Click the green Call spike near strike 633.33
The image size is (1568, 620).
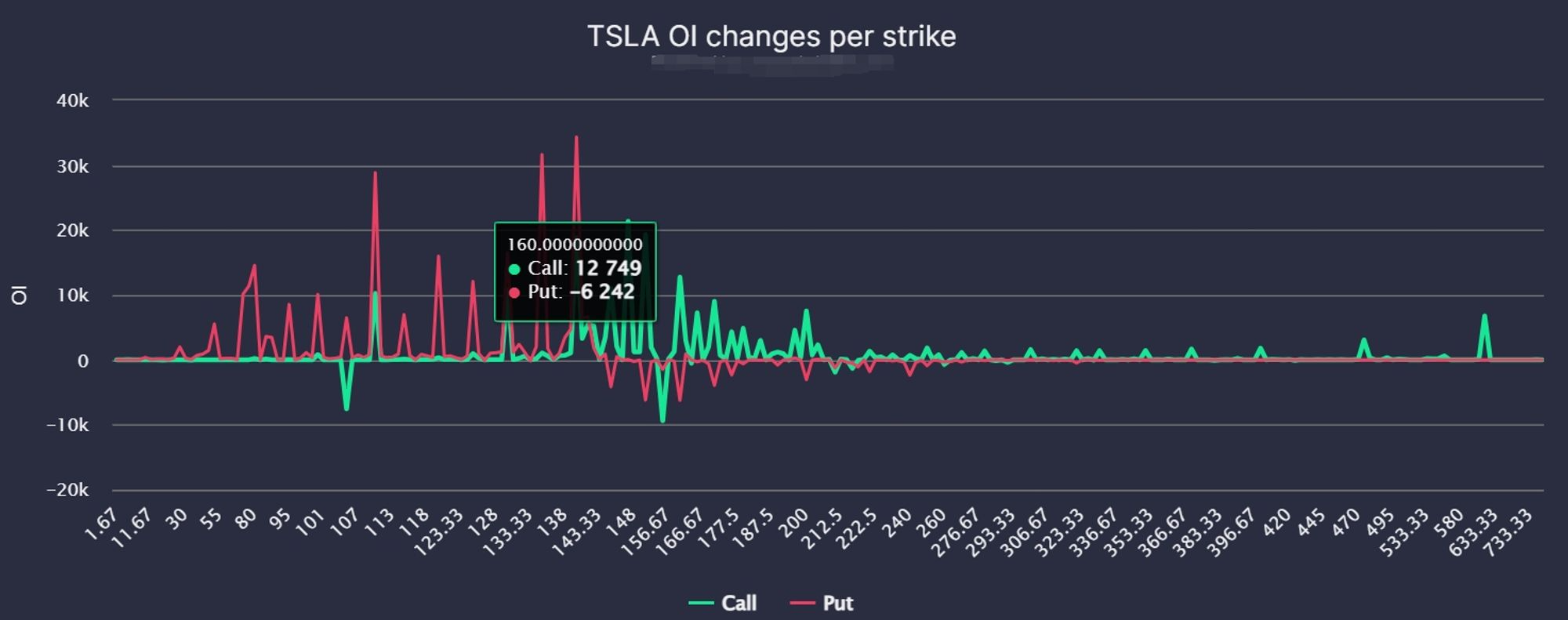[1485, 316]
